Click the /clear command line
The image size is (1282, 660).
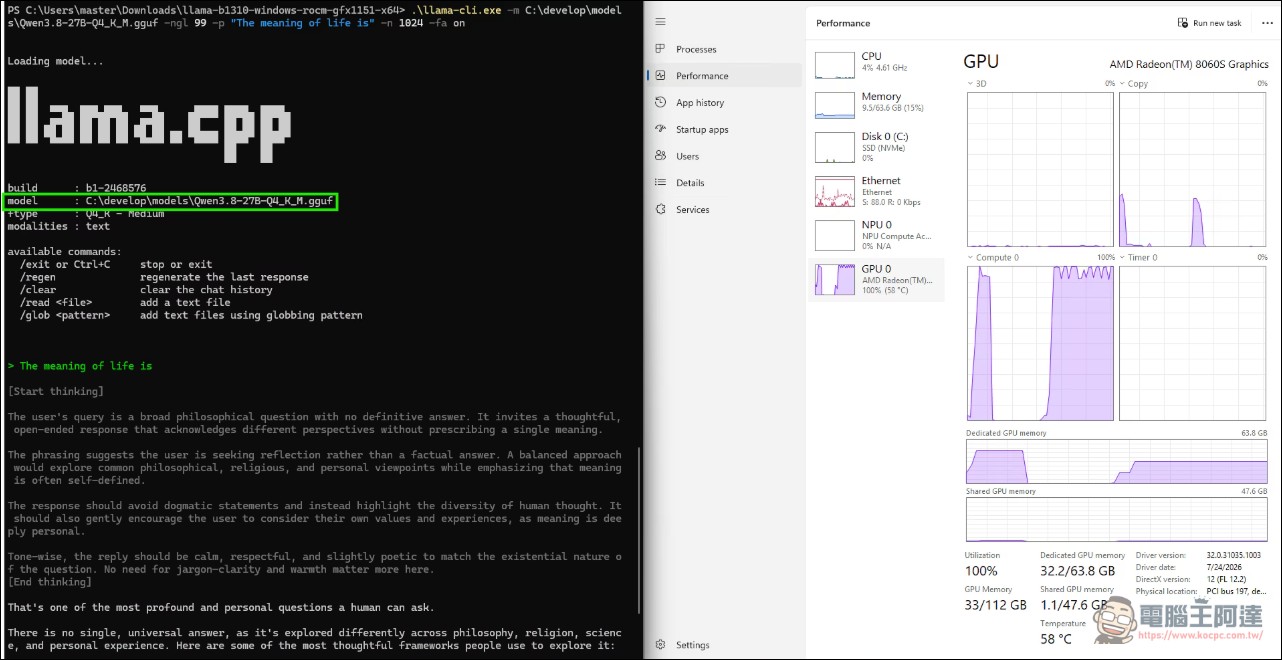(x=146, y=290)
